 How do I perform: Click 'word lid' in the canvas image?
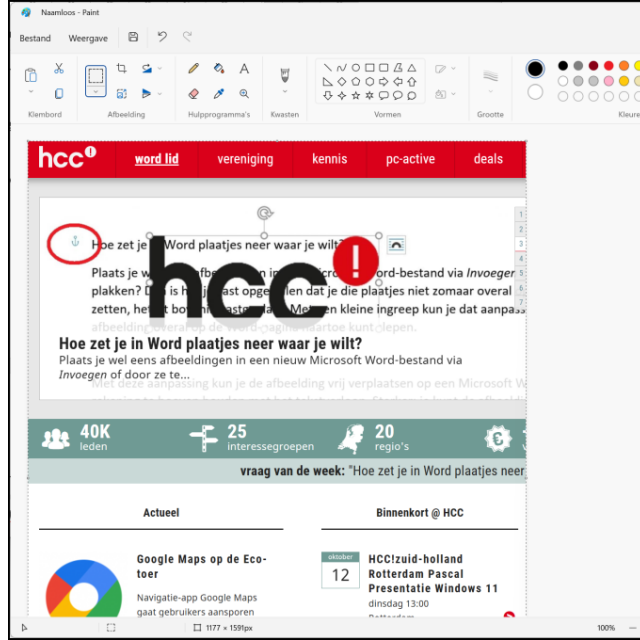click(157, 159)
